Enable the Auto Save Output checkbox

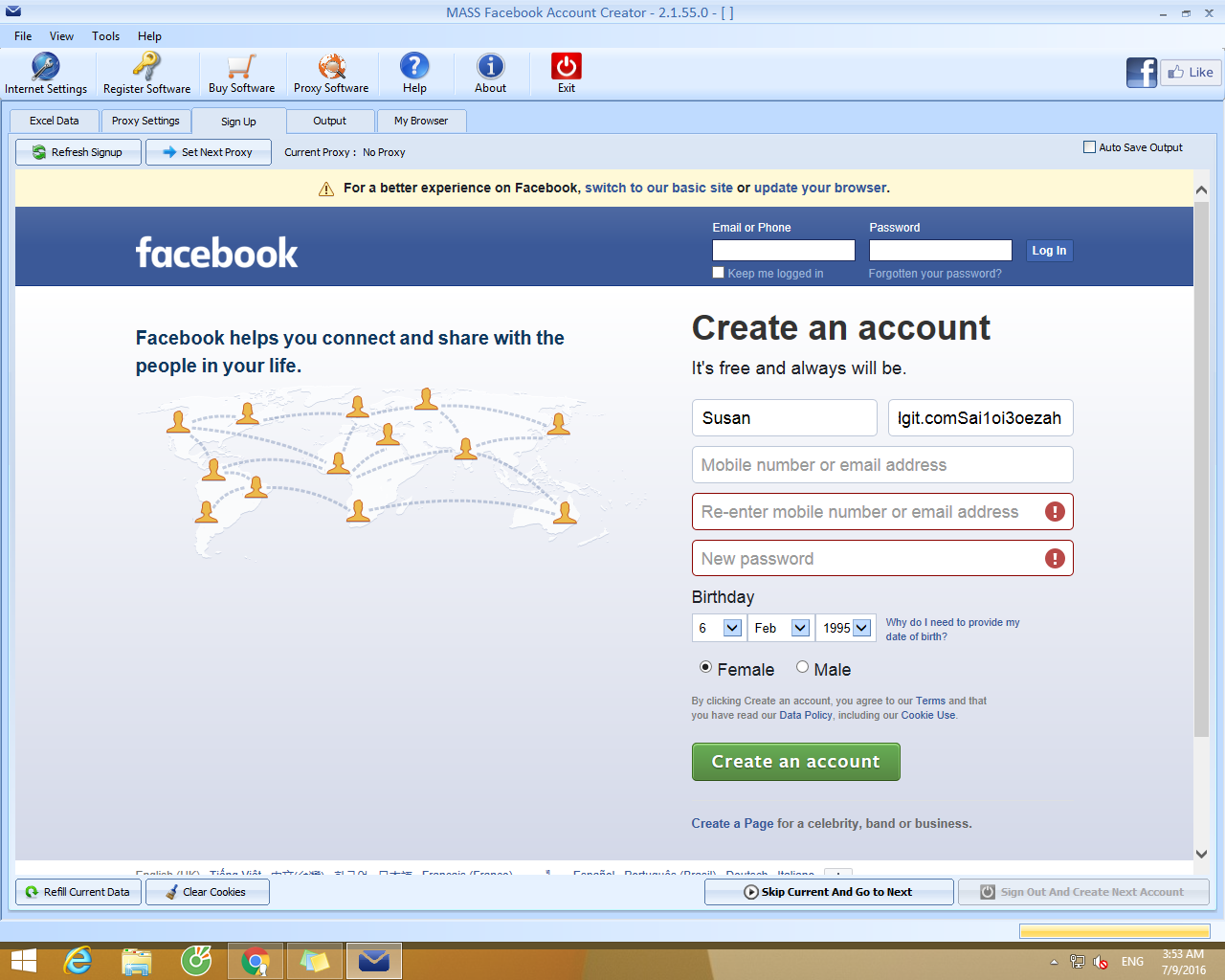pyautogui.click(x=1089, y=147)
